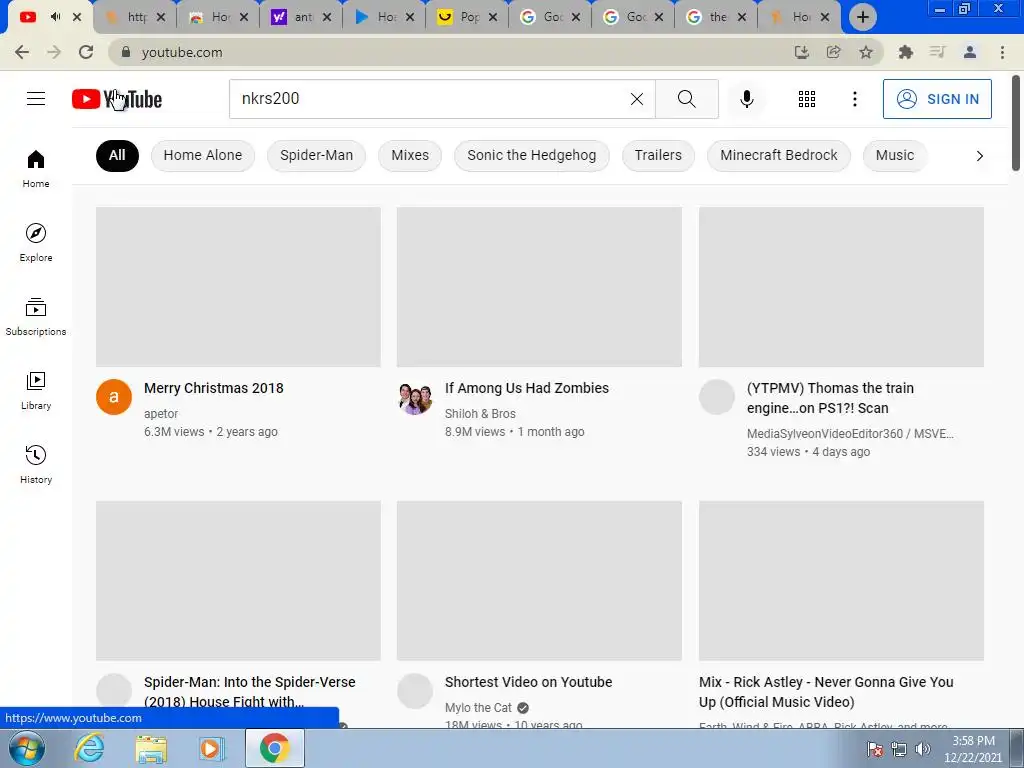Open the Shiloh & Bros channel link
Image resolution: width=1024 pixels, height=768 pixels.
[x=480, y=413]
